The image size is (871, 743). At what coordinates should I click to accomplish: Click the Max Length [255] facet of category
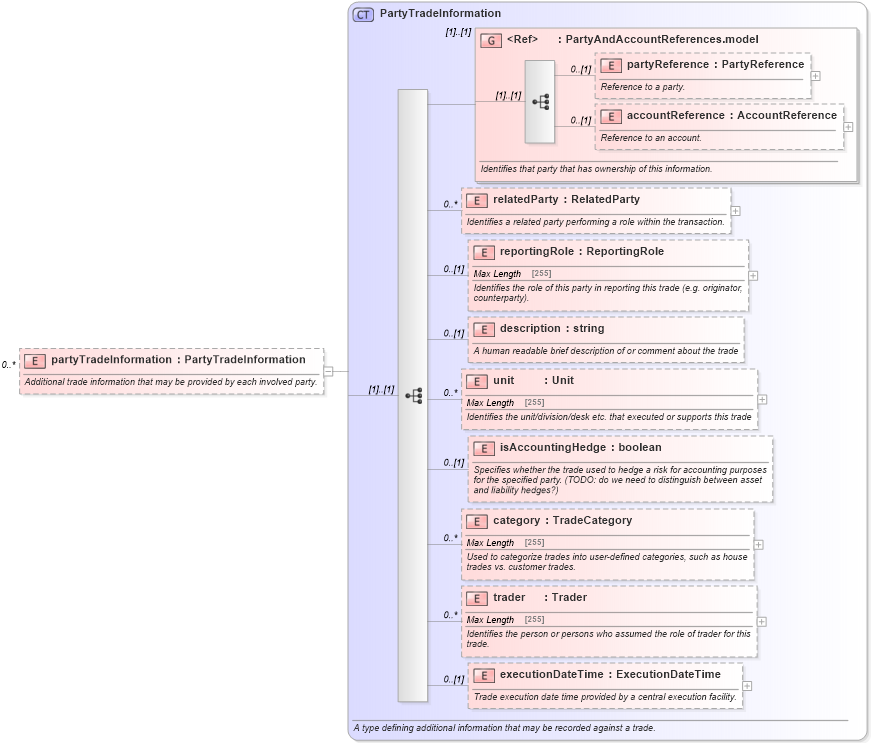pyautogui.click(x=505, y=543)
